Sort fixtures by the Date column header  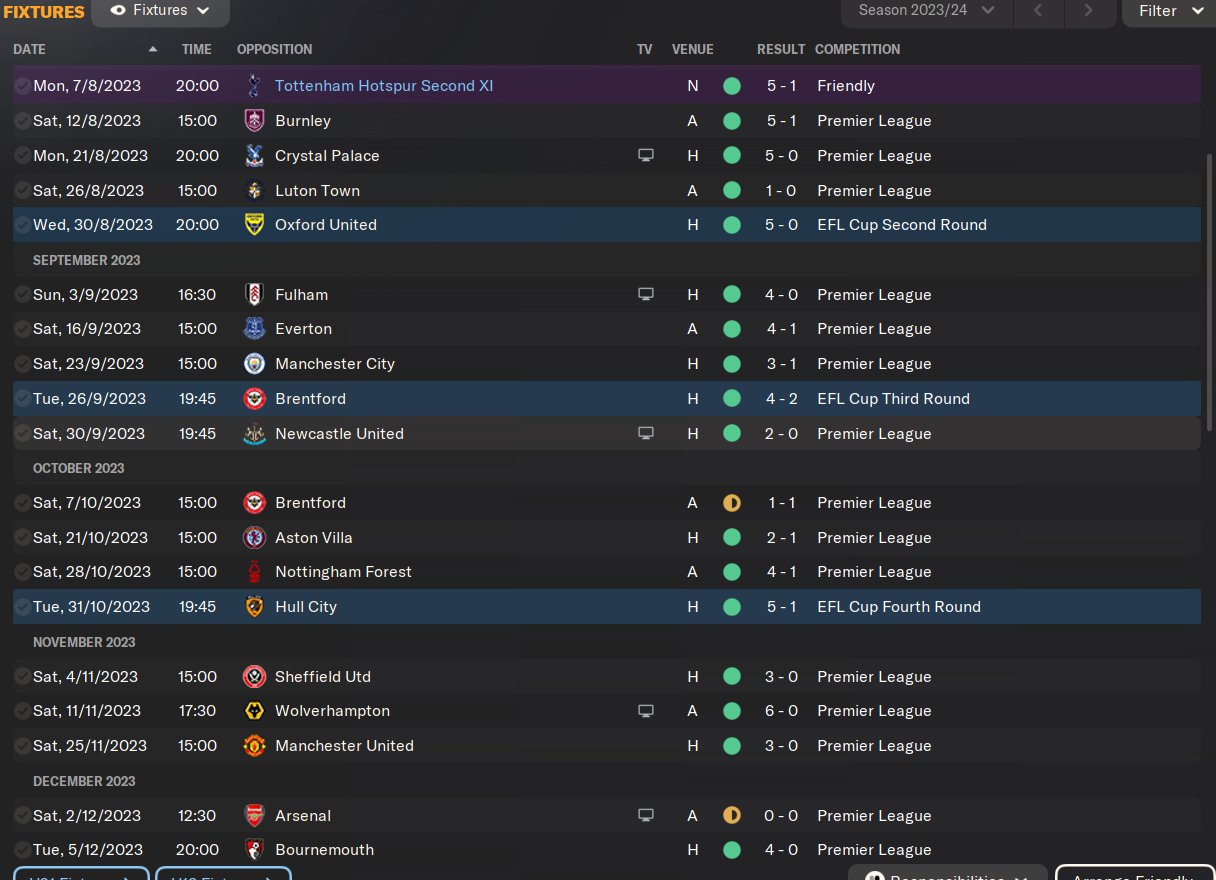pyautogui.click(x=30, y=49)
